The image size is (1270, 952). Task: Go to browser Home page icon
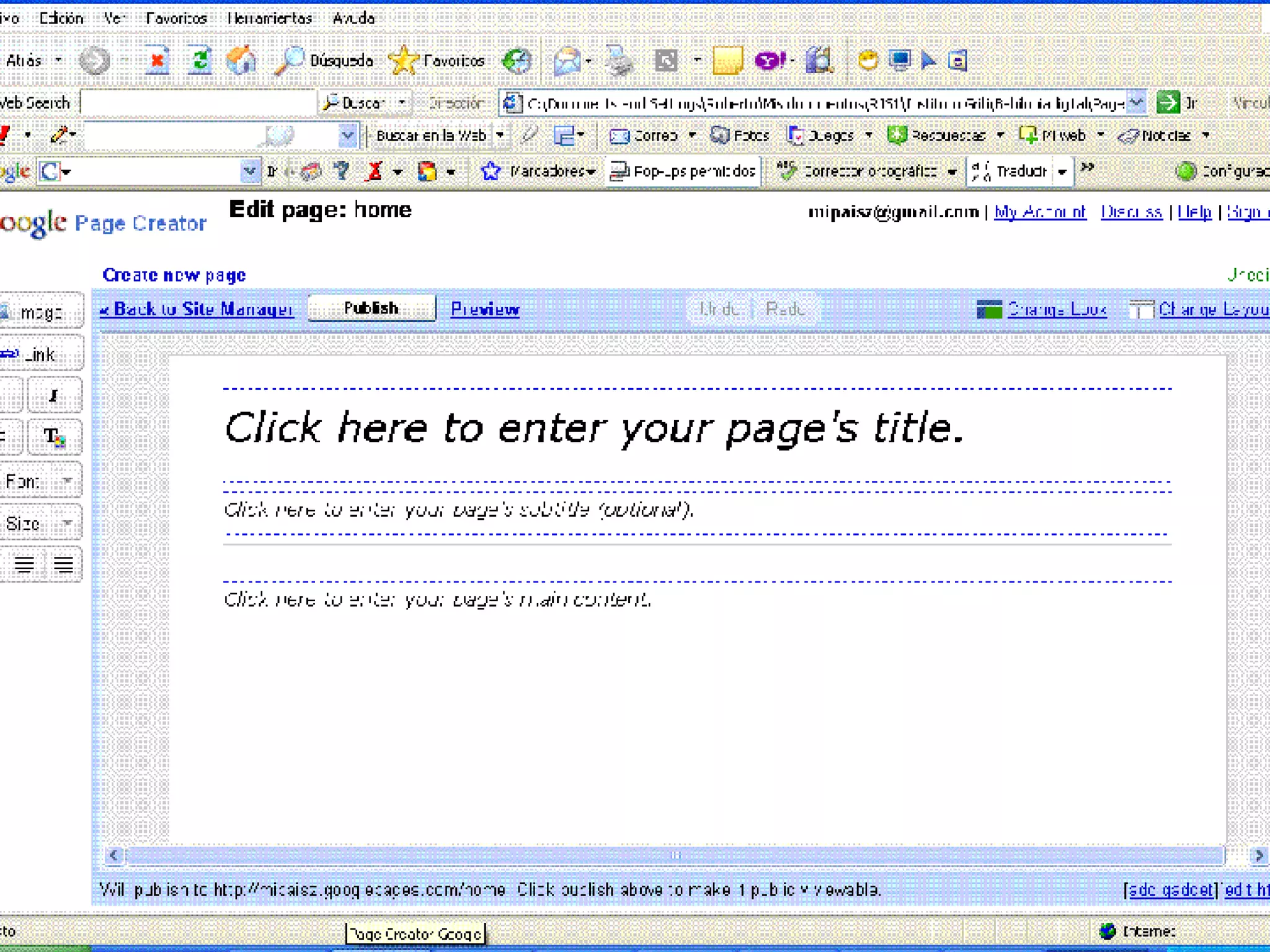241,61
